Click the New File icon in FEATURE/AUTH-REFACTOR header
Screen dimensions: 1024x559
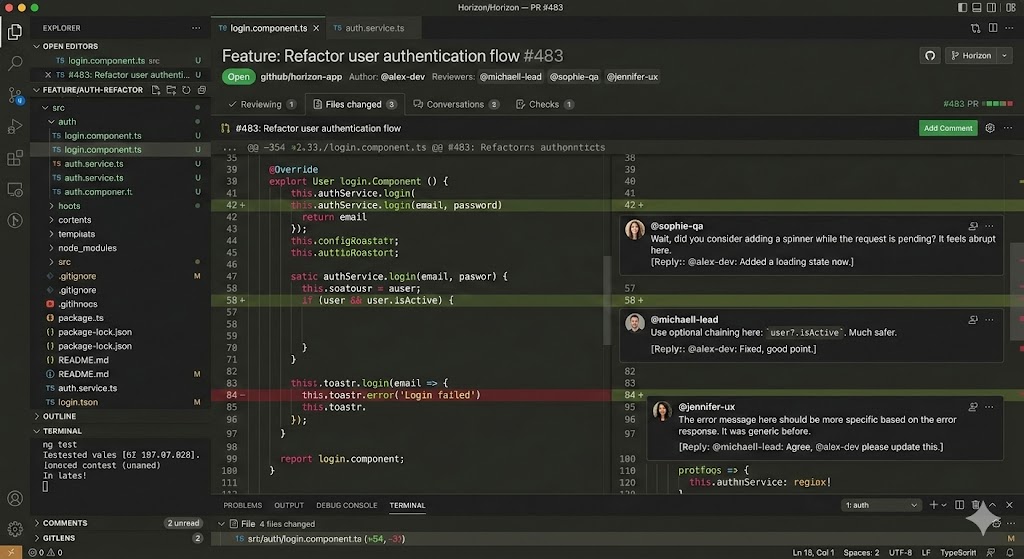click(155, 90)
